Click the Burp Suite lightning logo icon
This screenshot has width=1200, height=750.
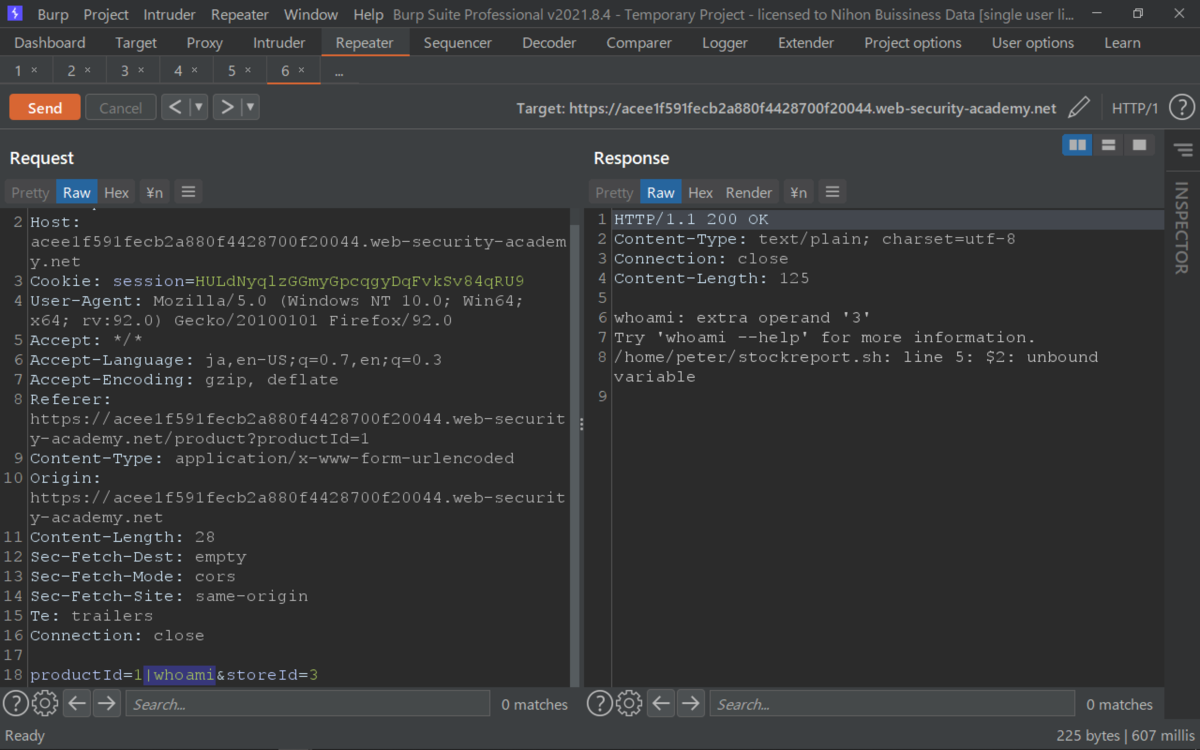[x=15, y=14]
